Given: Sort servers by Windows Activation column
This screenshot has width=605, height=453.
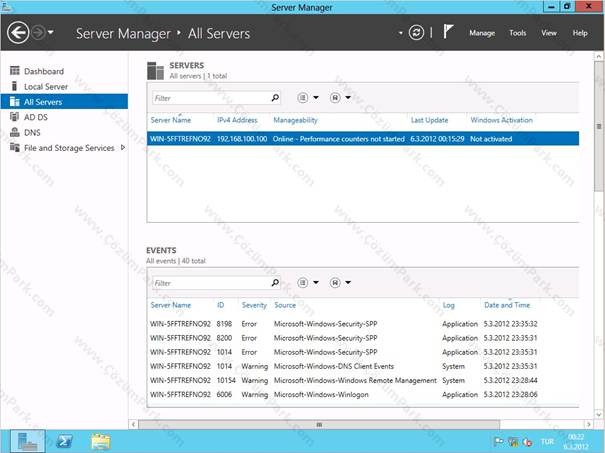Looking at the screenshot, I should (x=501, y=120).
